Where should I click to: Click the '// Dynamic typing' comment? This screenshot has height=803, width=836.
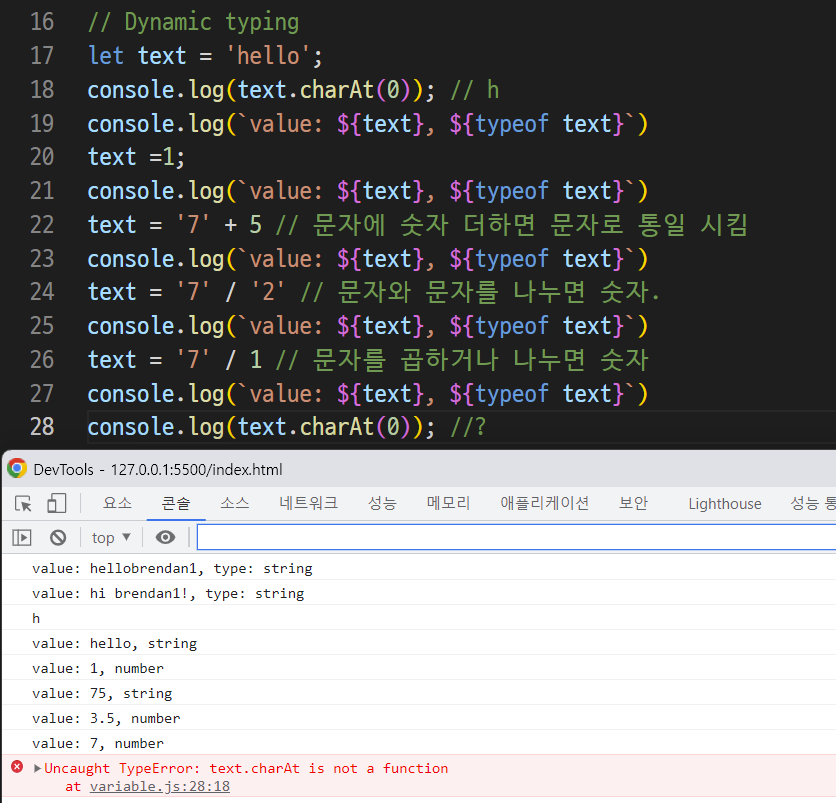click(193, 22)
